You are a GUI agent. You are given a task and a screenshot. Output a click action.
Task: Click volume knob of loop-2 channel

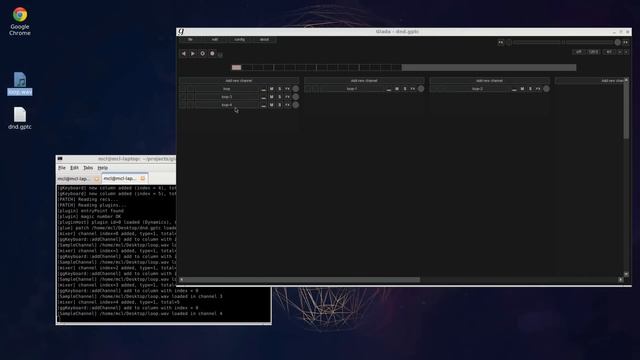tap(546, 89)
